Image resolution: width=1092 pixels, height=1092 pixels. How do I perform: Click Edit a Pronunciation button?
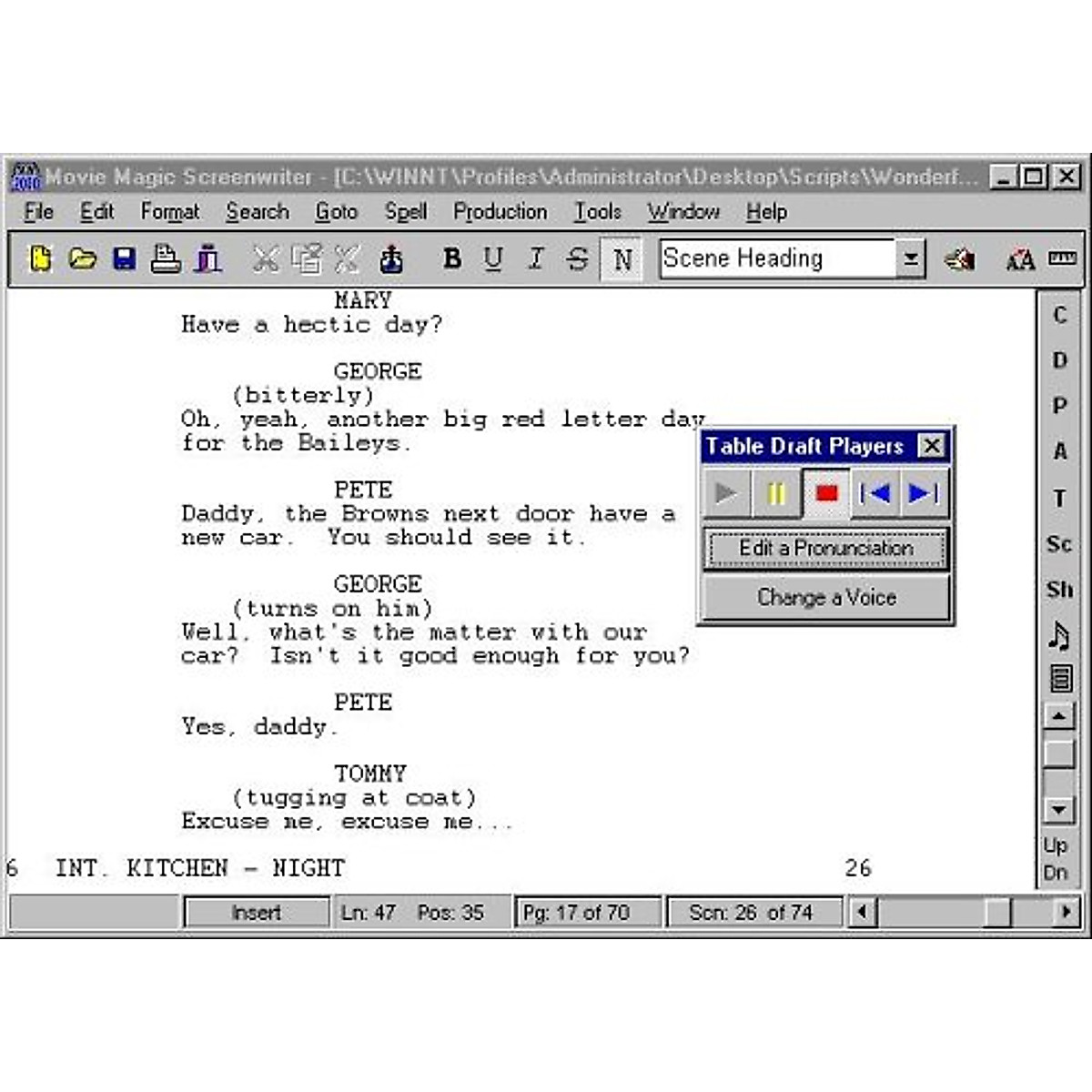pos(825,549)
